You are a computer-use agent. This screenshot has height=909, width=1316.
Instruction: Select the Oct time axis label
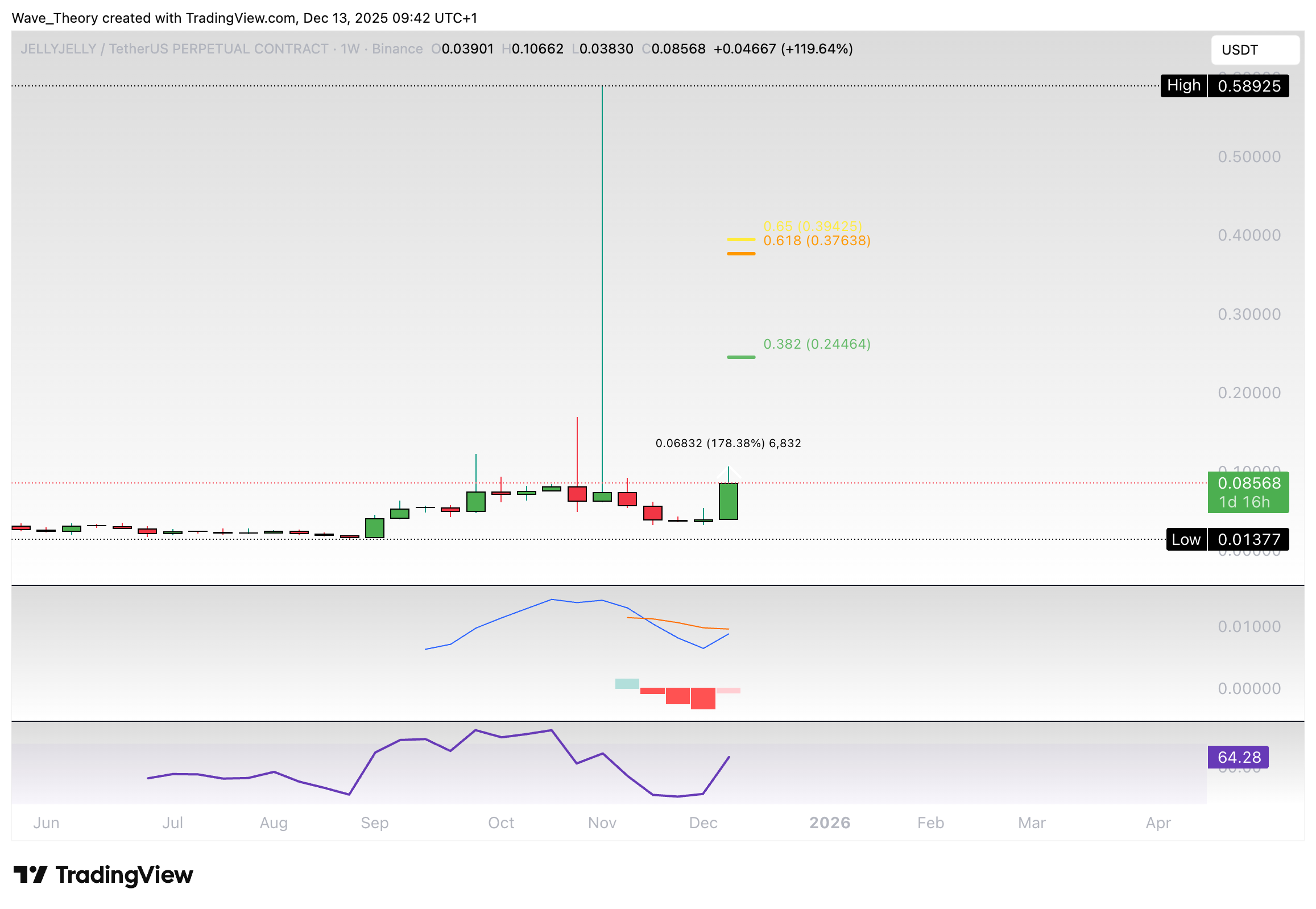click(x=500, y=823)
